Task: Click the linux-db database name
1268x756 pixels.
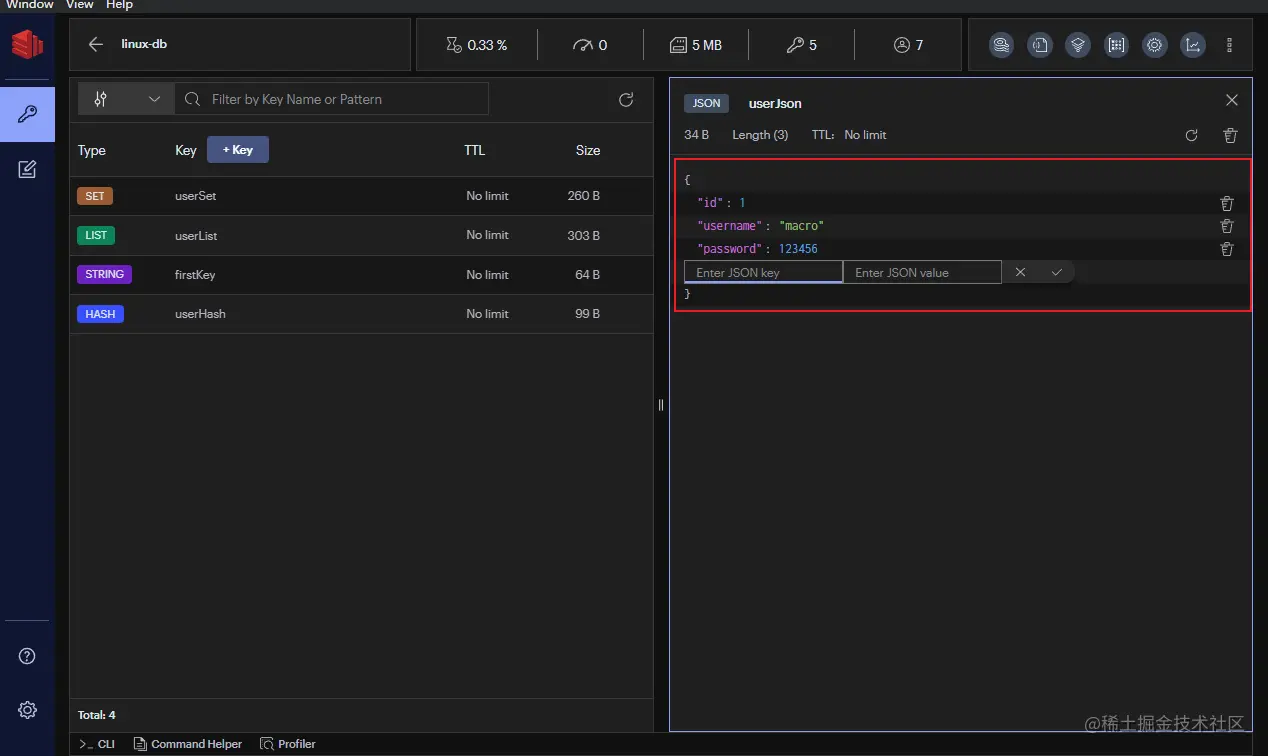Action: (x=144, y=44)
